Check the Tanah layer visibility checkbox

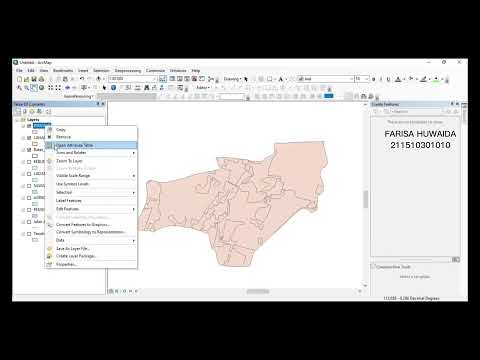tap(29, 234)
